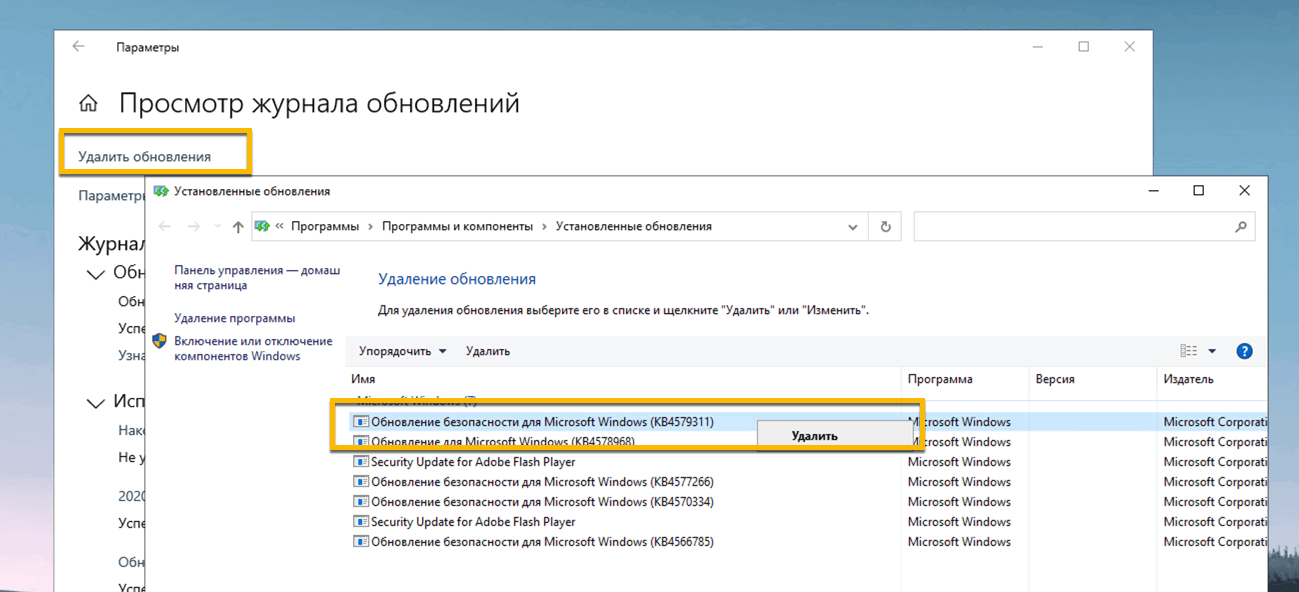
Task: Click the address bar control panel icon
Action: tap(263, 226)
